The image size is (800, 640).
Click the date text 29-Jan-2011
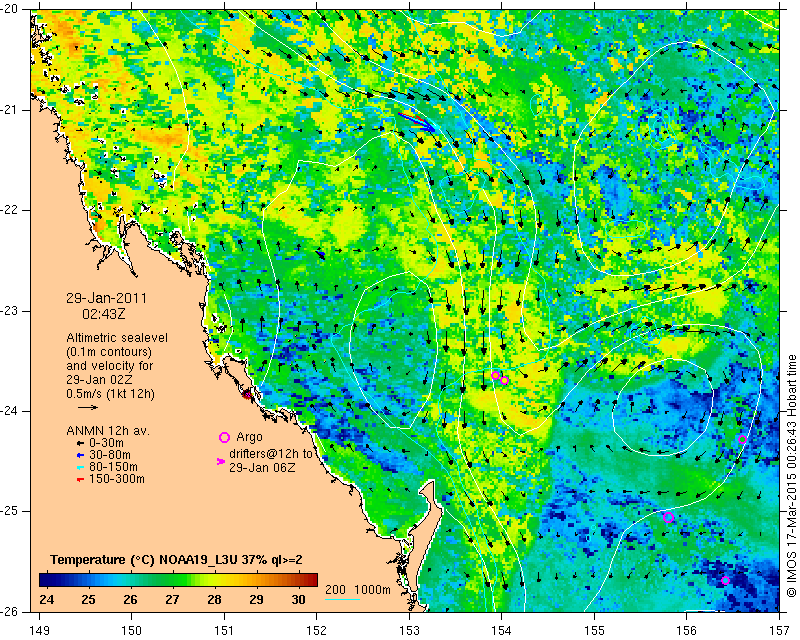106,298
